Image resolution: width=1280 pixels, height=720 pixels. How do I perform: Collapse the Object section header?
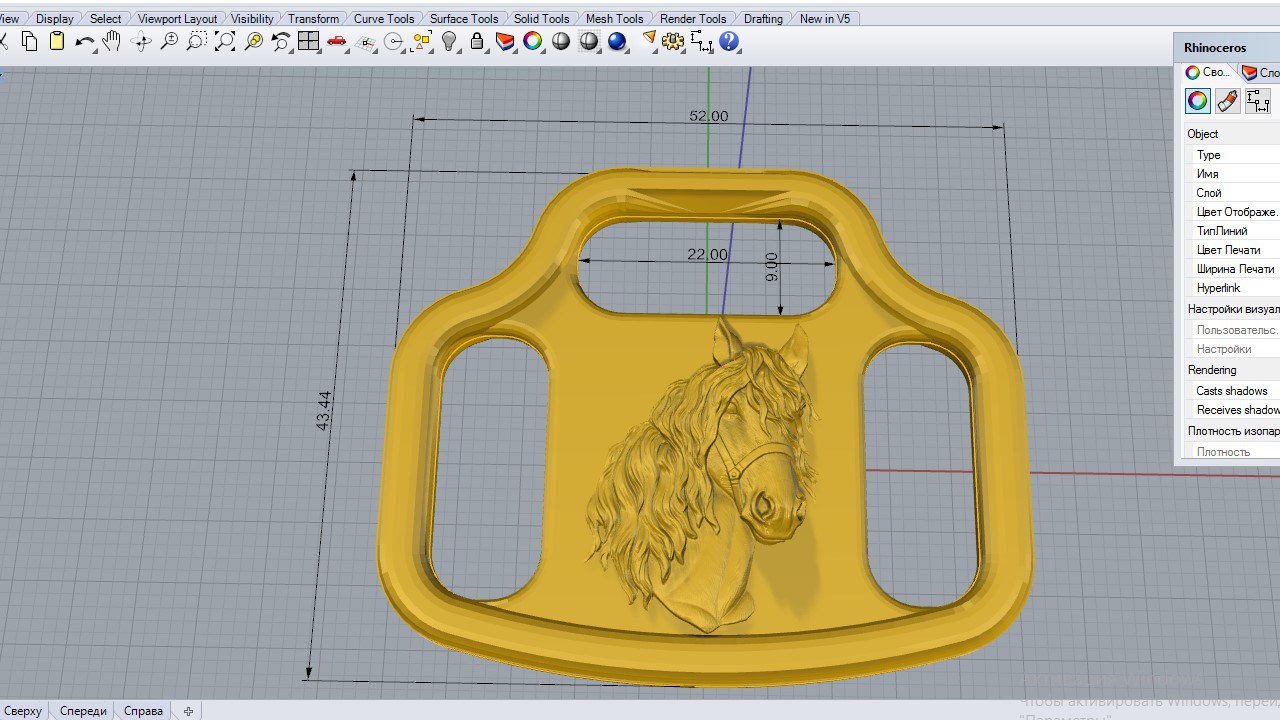pos(1203,134)
